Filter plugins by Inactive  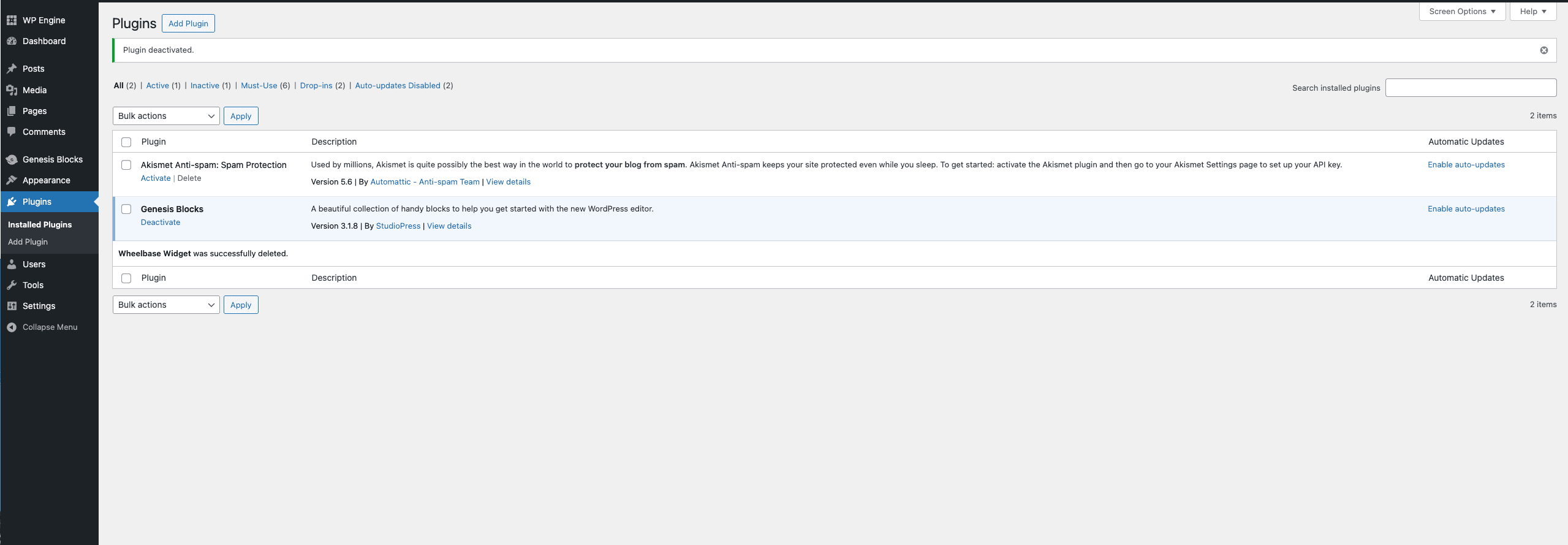click(205, 86)
